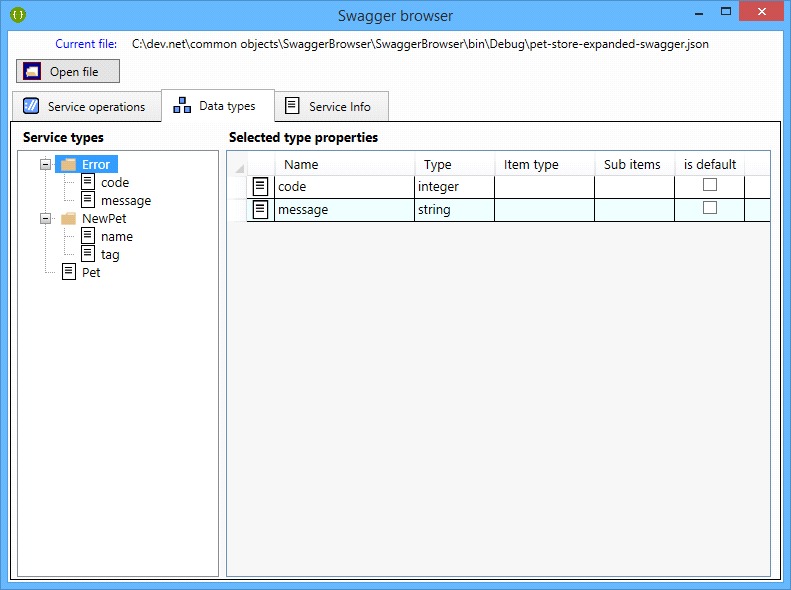Viewport: 791px width, 590px height.
Task: Click the row icon for code in grid
Action: point(260,187)
